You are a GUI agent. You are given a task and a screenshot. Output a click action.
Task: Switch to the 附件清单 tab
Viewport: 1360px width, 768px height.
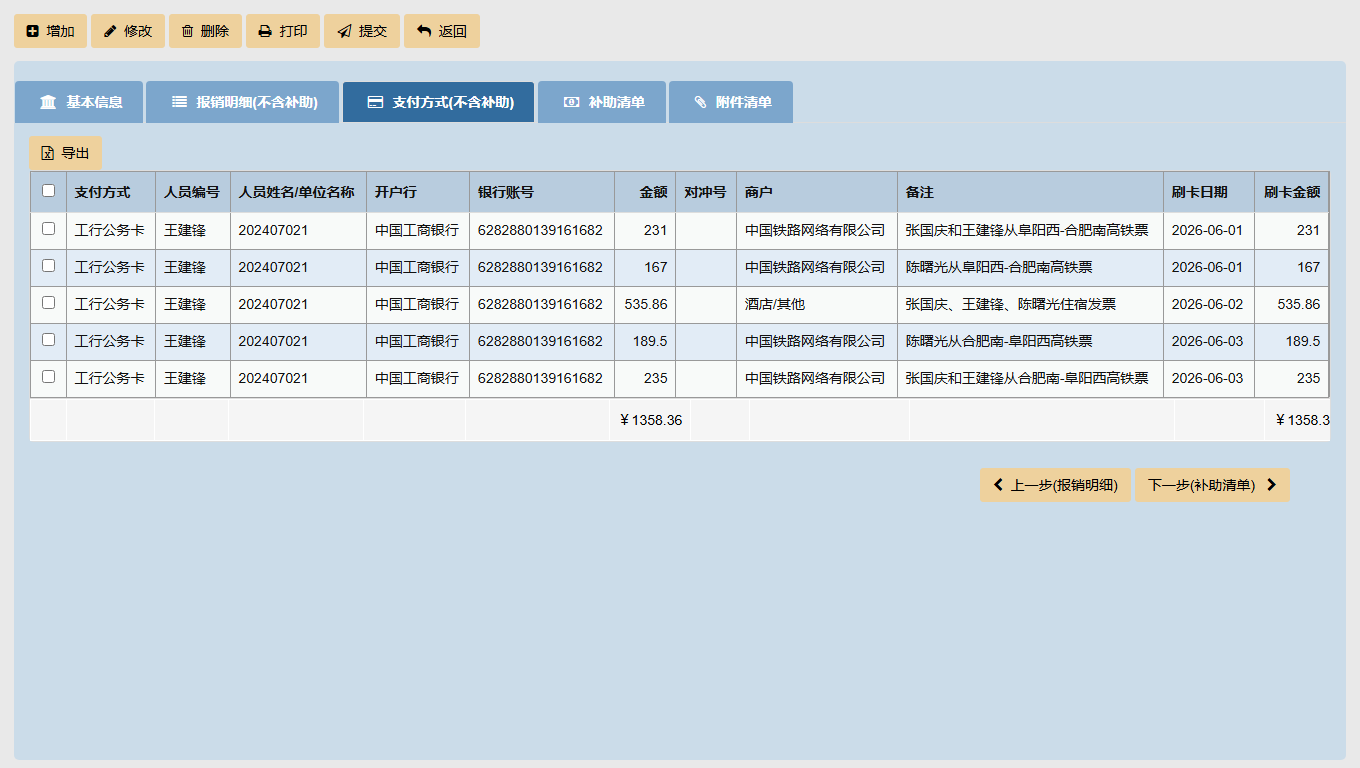(x=731, y=102)
